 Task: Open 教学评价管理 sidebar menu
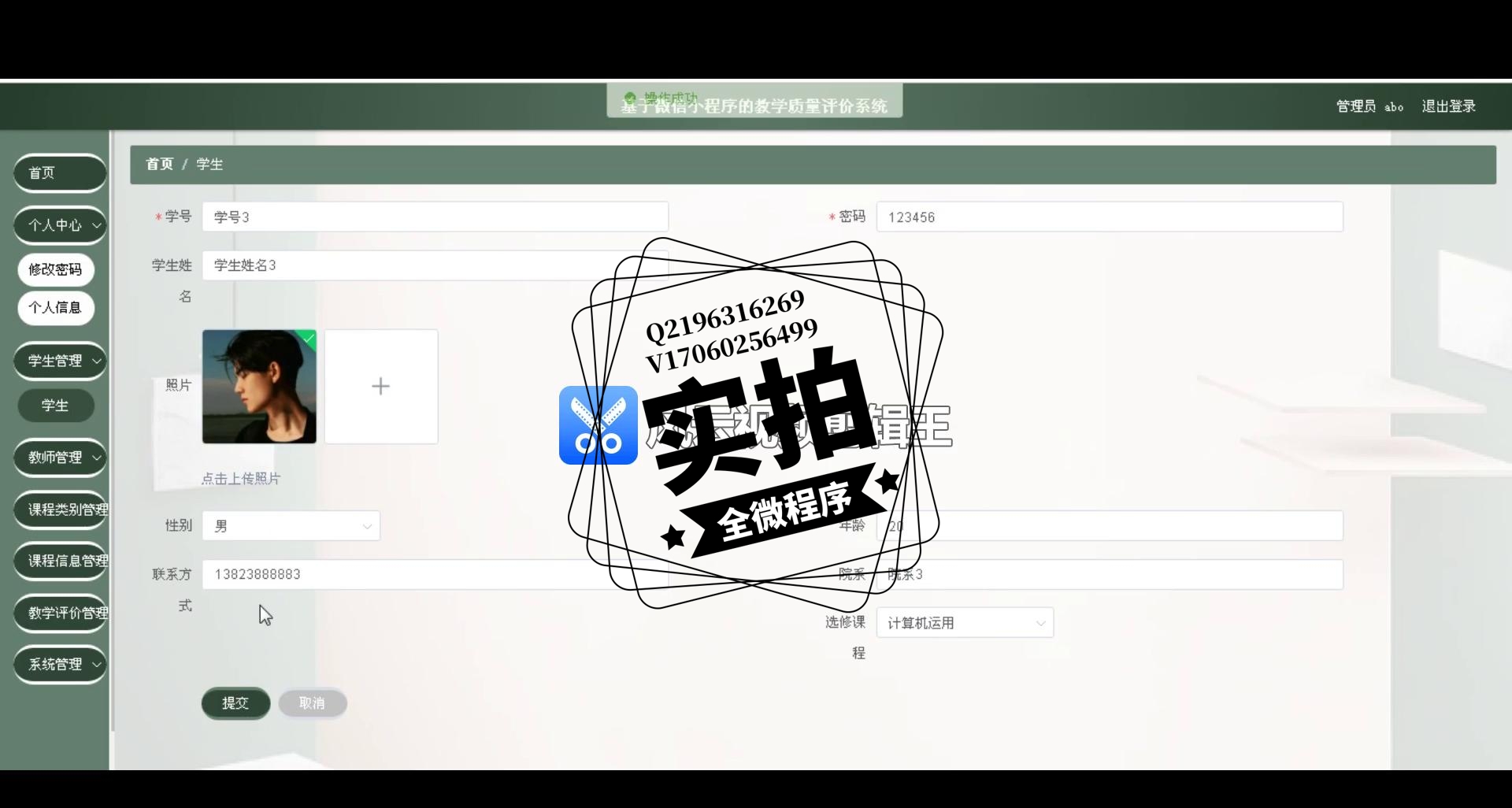click(x=61, y=613)
